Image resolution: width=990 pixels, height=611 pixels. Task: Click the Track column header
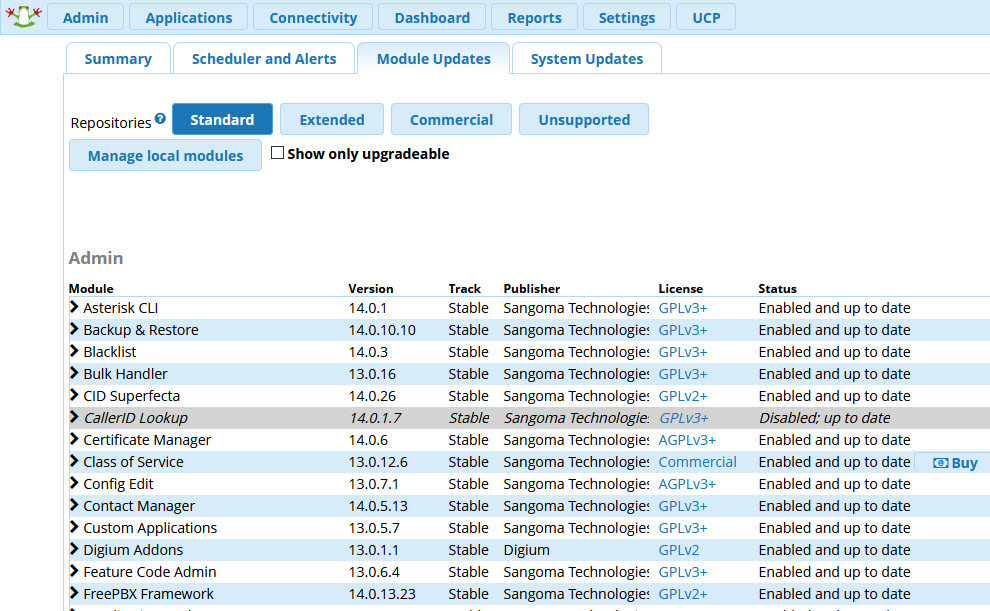465,288
